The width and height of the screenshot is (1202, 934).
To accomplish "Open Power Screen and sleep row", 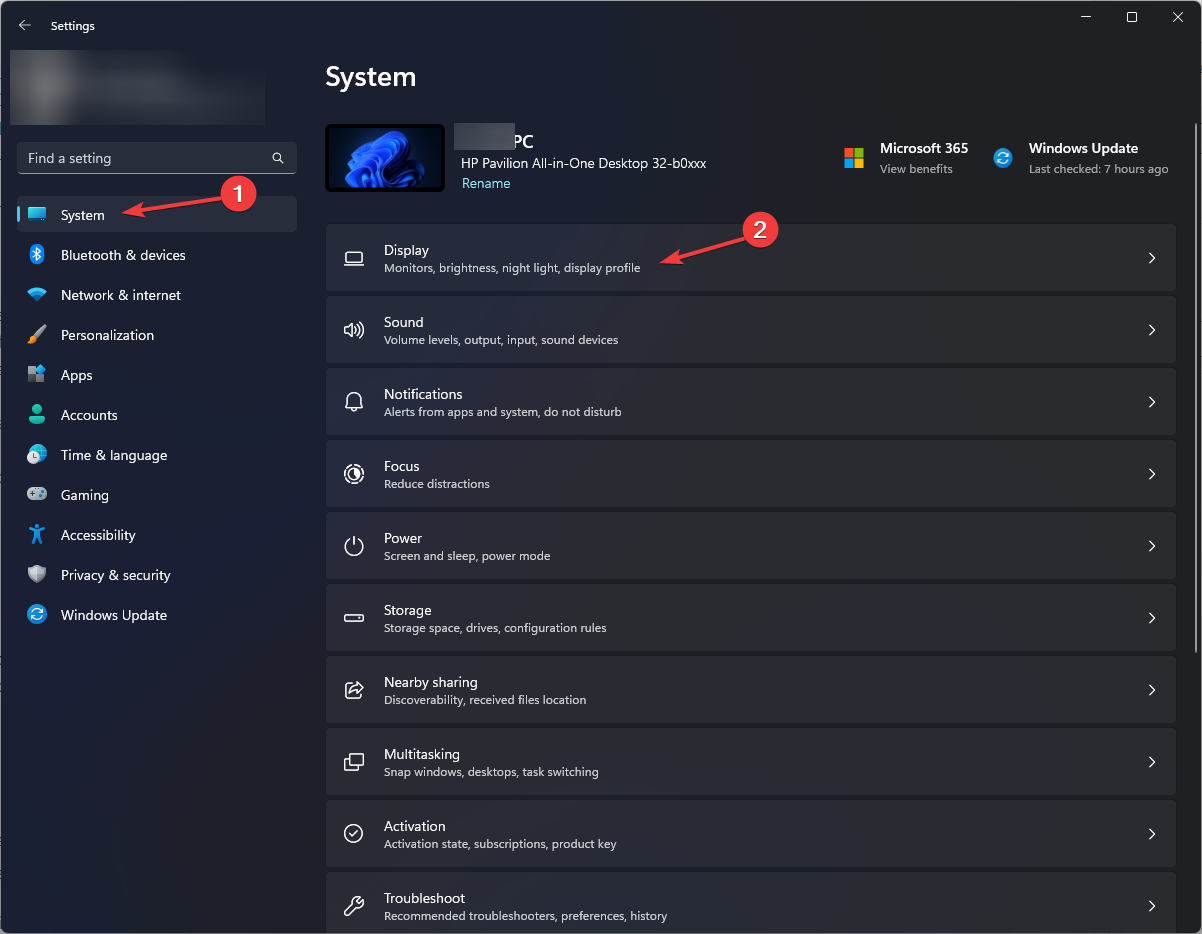I will click(x=750, y=546).
